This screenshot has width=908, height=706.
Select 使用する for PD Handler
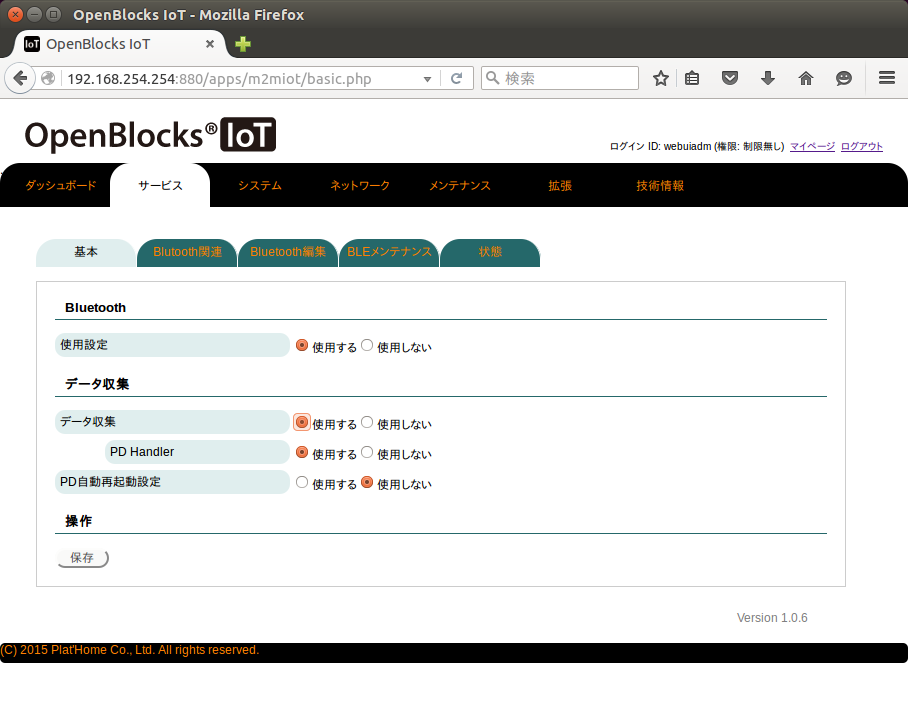click(302, 452)
